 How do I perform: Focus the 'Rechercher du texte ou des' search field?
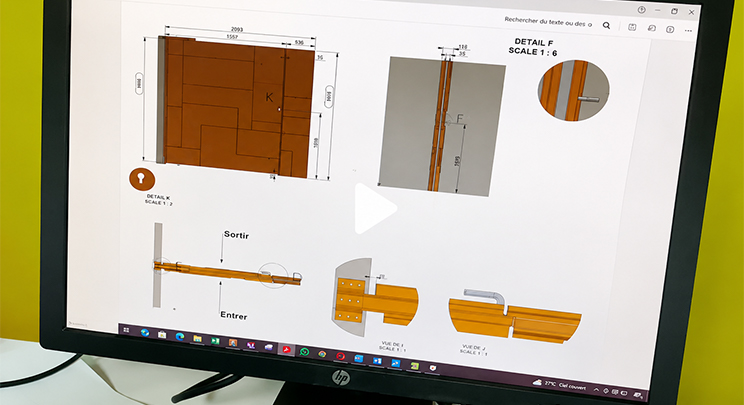pos(548,22)
